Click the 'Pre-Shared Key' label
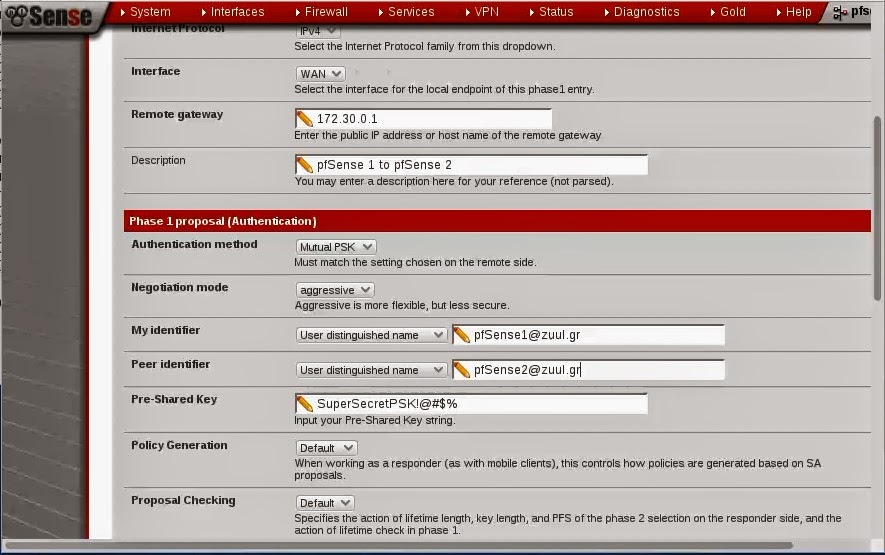This screenshot has width=885, height=555. coord(174,399)
